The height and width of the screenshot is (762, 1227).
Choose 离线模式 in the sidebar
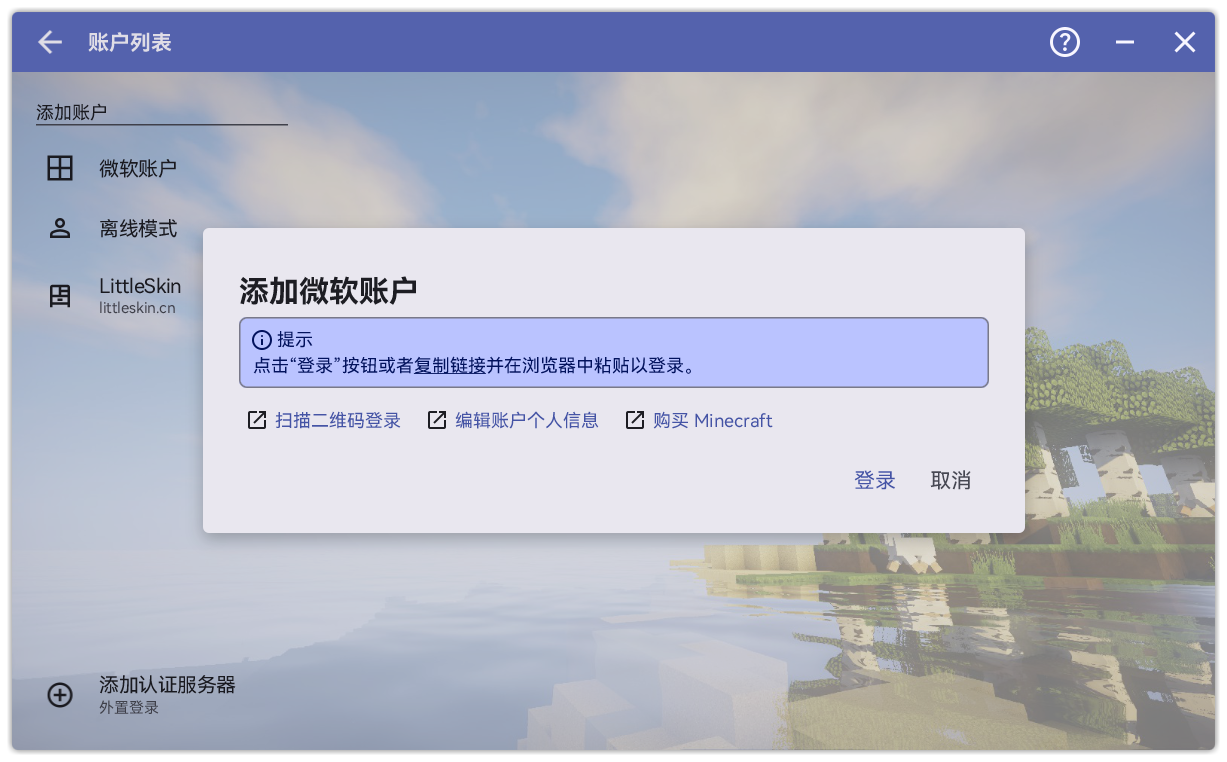pos(137,229)
